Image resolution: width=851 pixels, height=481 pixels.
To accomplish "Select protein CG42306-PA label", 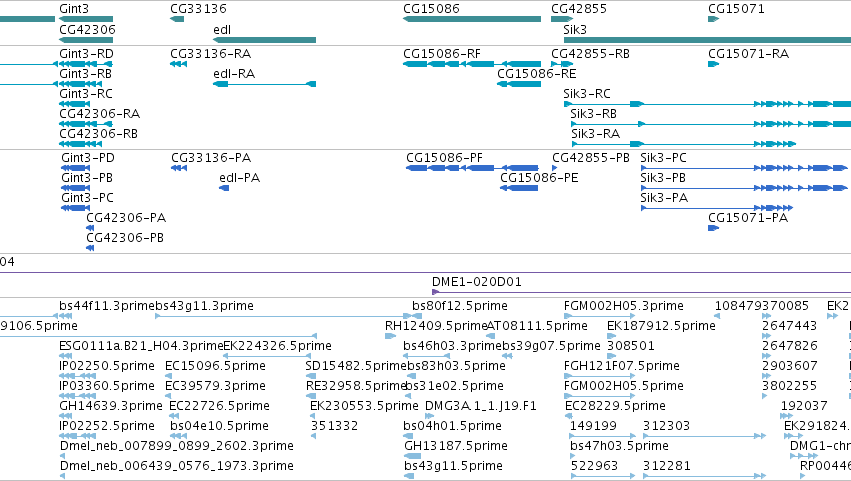I will [x=126, y=218].
